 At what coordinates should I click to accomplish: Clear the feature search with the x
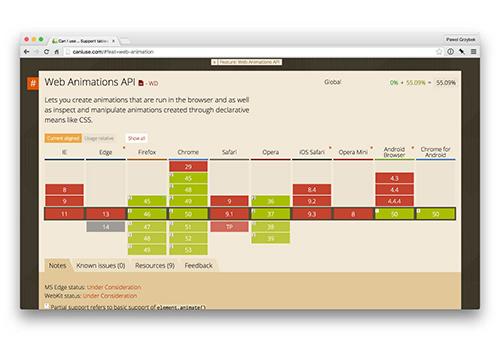[x=215, y=62]
